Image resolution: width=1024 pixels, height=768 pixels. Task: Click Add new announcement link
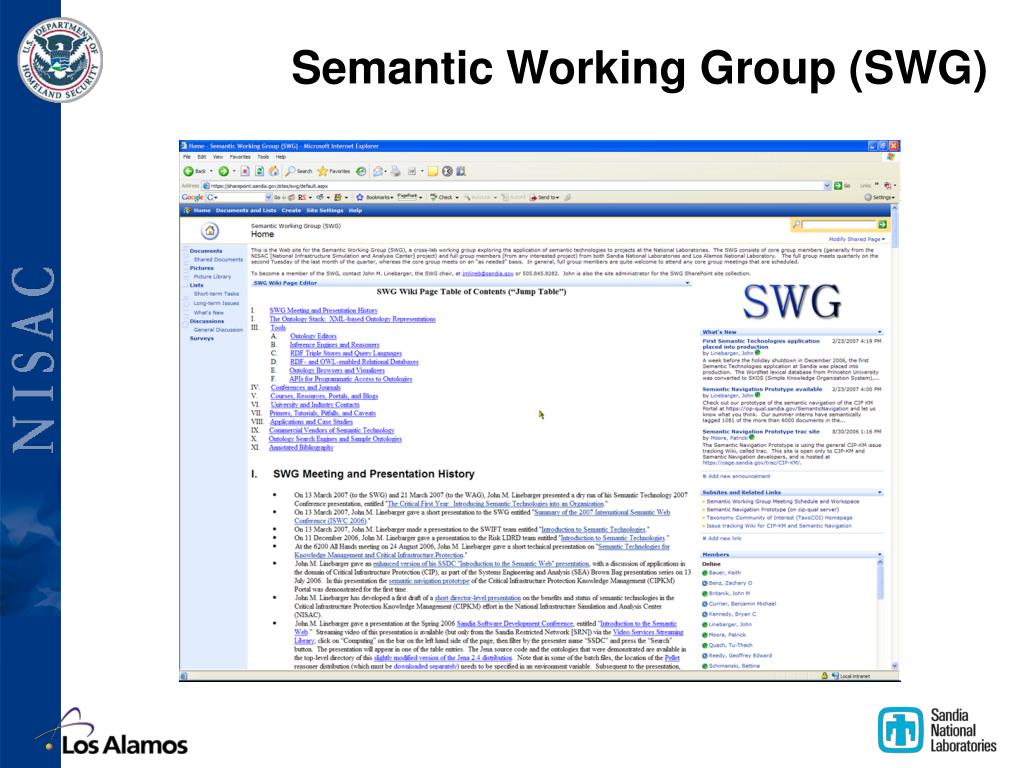click(x=739, y=476)
